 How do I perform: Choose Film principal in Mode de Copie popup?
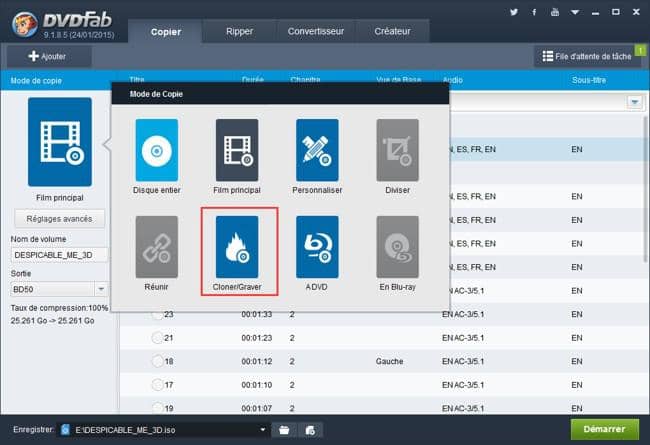point(237,150)
